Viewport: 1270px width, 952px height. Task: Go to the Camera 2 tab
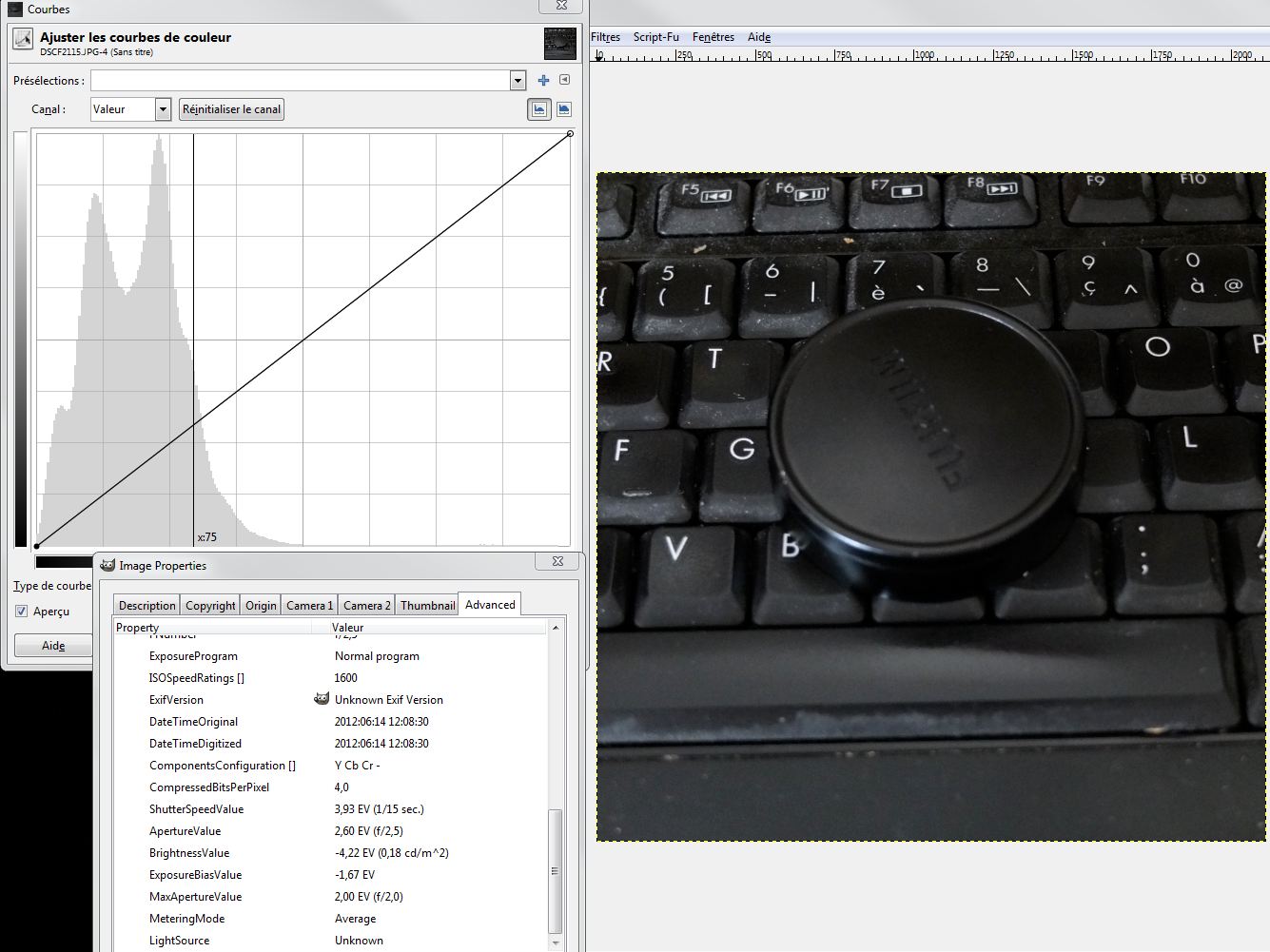tap(367, 606)
